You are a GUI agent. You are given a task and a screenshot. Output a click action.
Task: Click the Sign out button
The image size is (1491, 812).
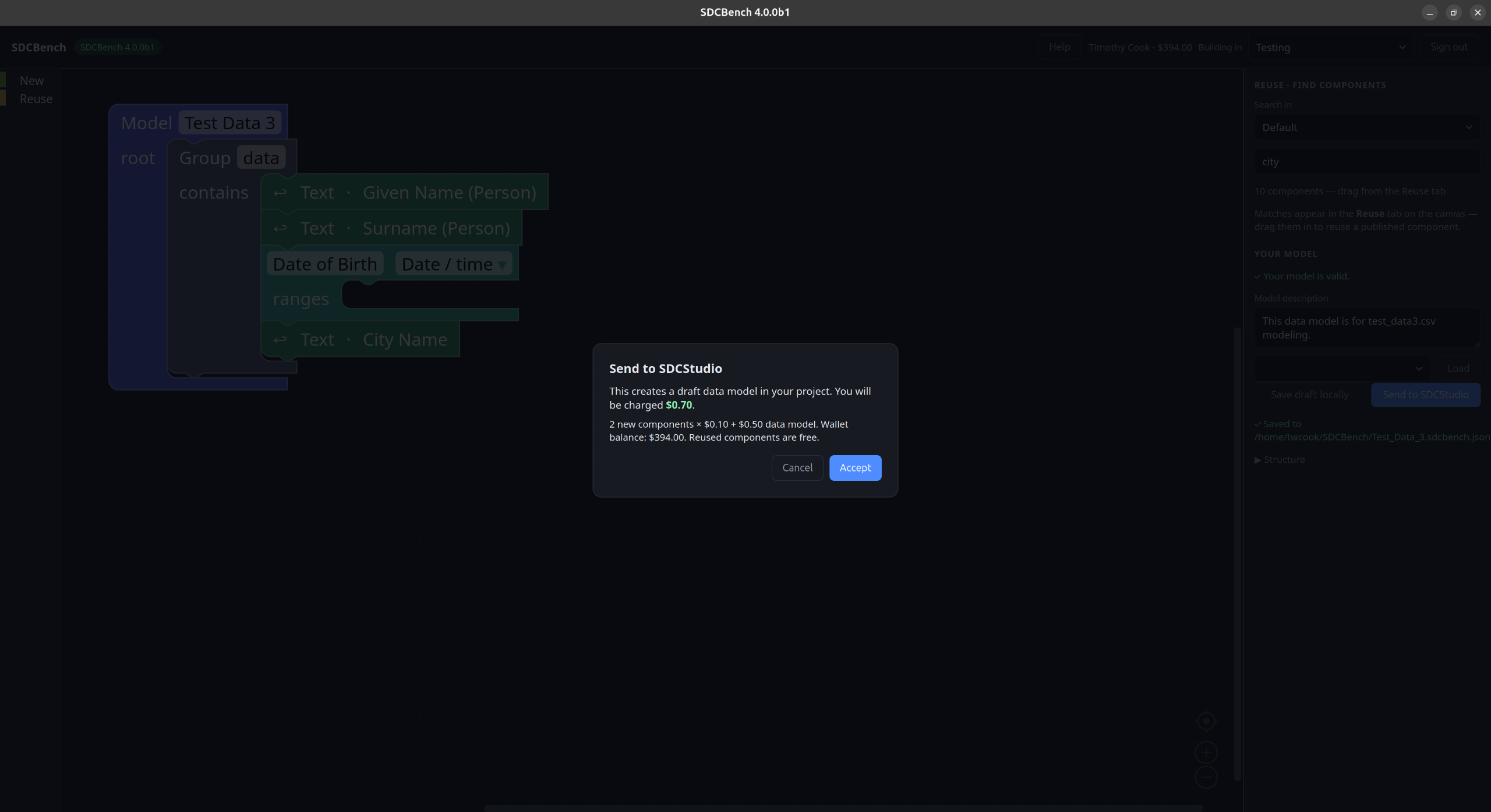tap(1449, 47)
